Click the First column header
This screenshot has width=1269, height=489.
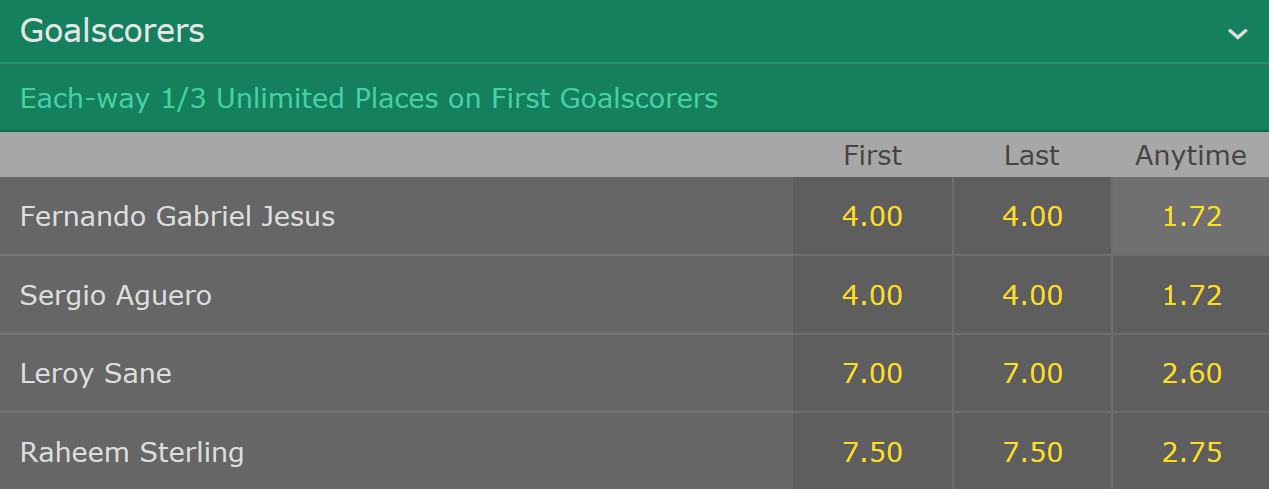(873, 155)
